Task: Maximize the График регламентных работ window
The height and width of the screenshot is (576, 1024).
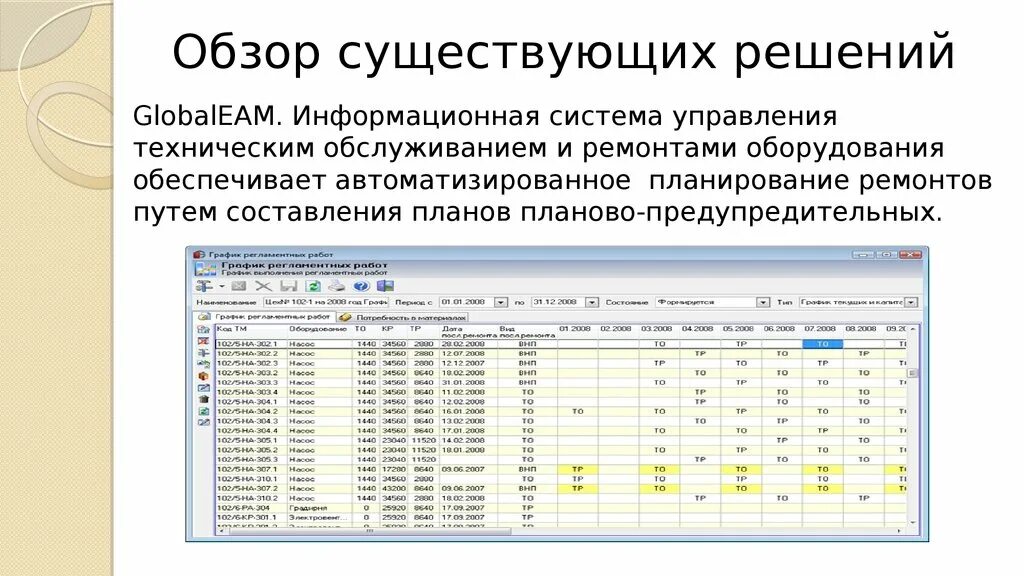Action: coord(886,254)
